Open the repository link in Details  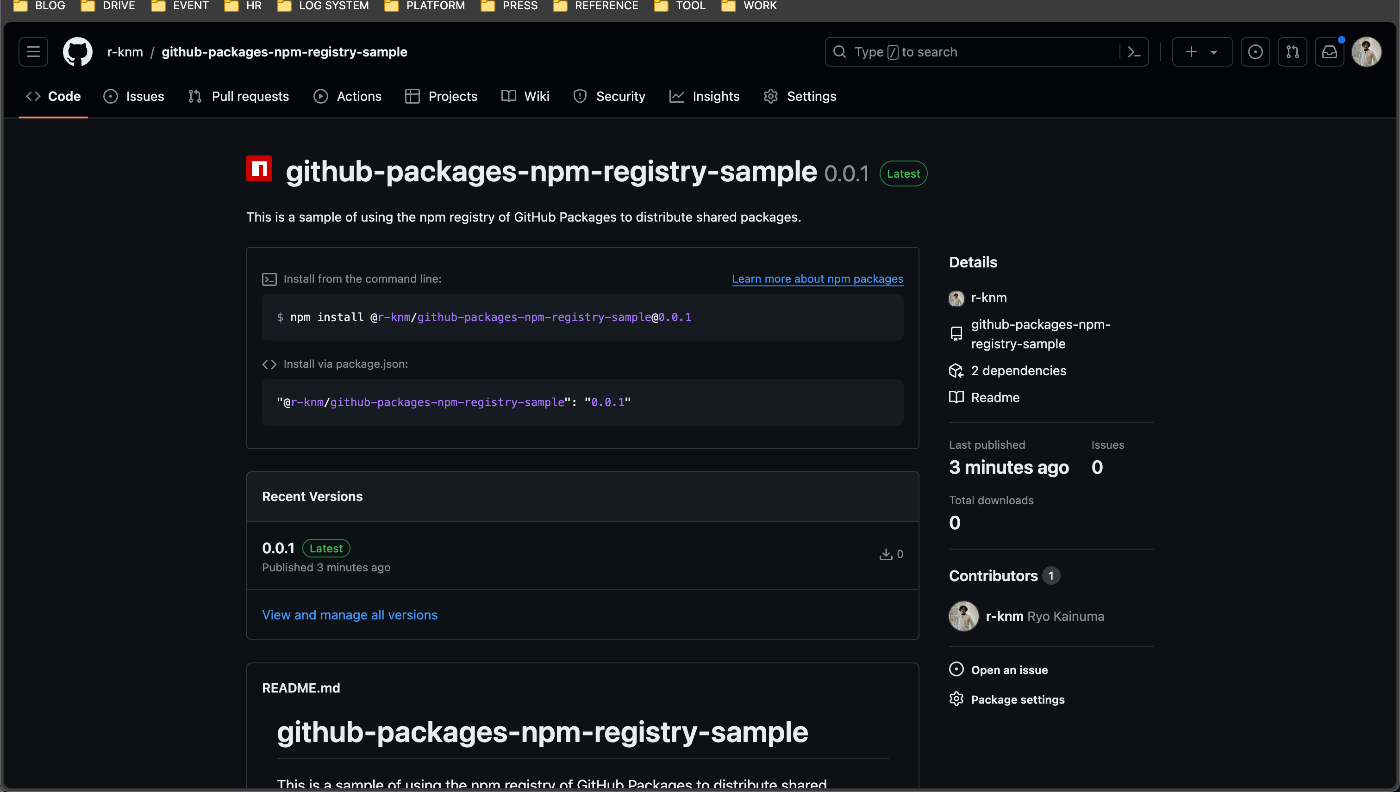point(1041,334)
